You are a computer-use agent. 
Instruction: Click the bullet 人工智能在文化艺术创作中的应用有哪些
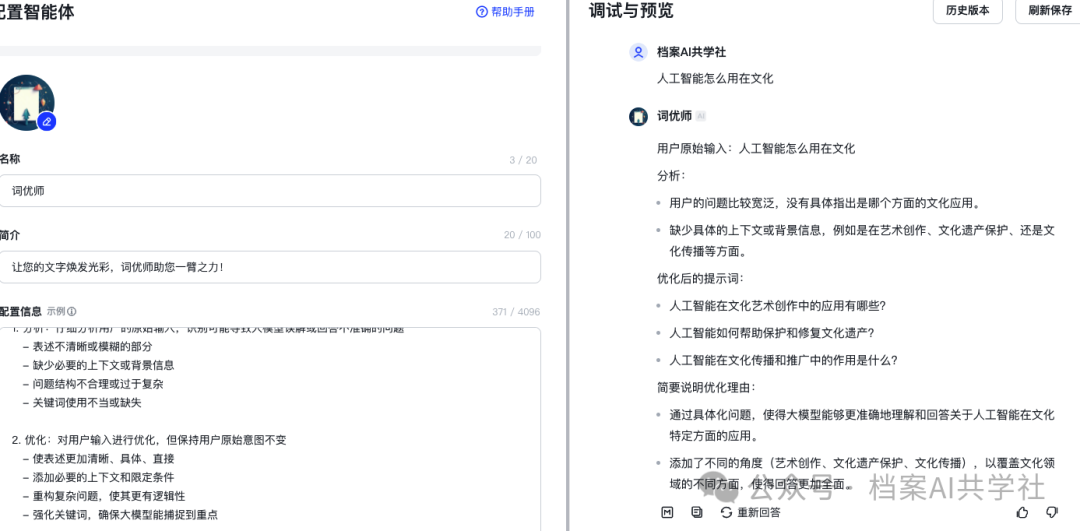[777, 306]
